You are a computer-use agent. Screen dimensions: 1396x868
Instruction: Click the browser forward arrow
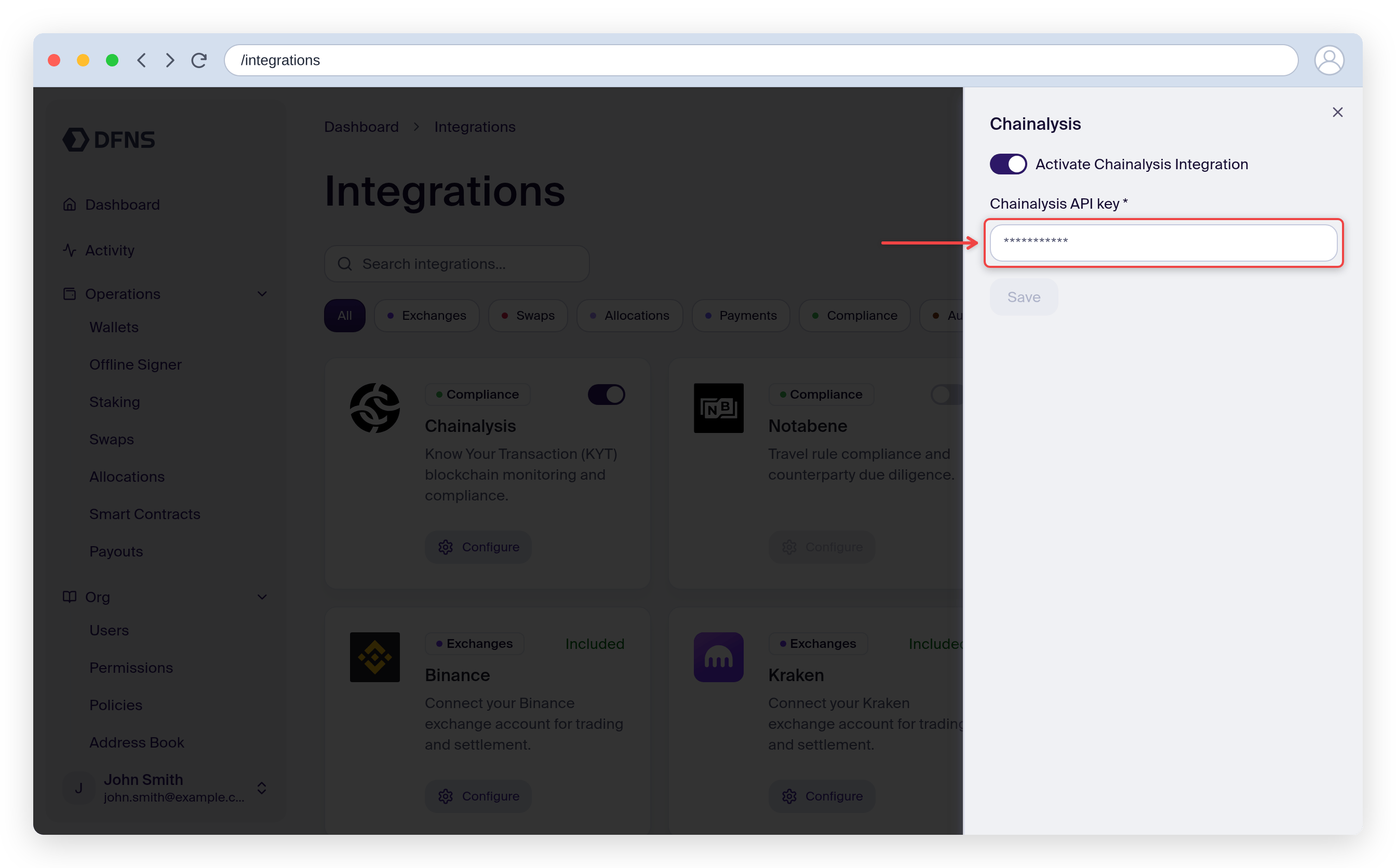click(170, 60)
